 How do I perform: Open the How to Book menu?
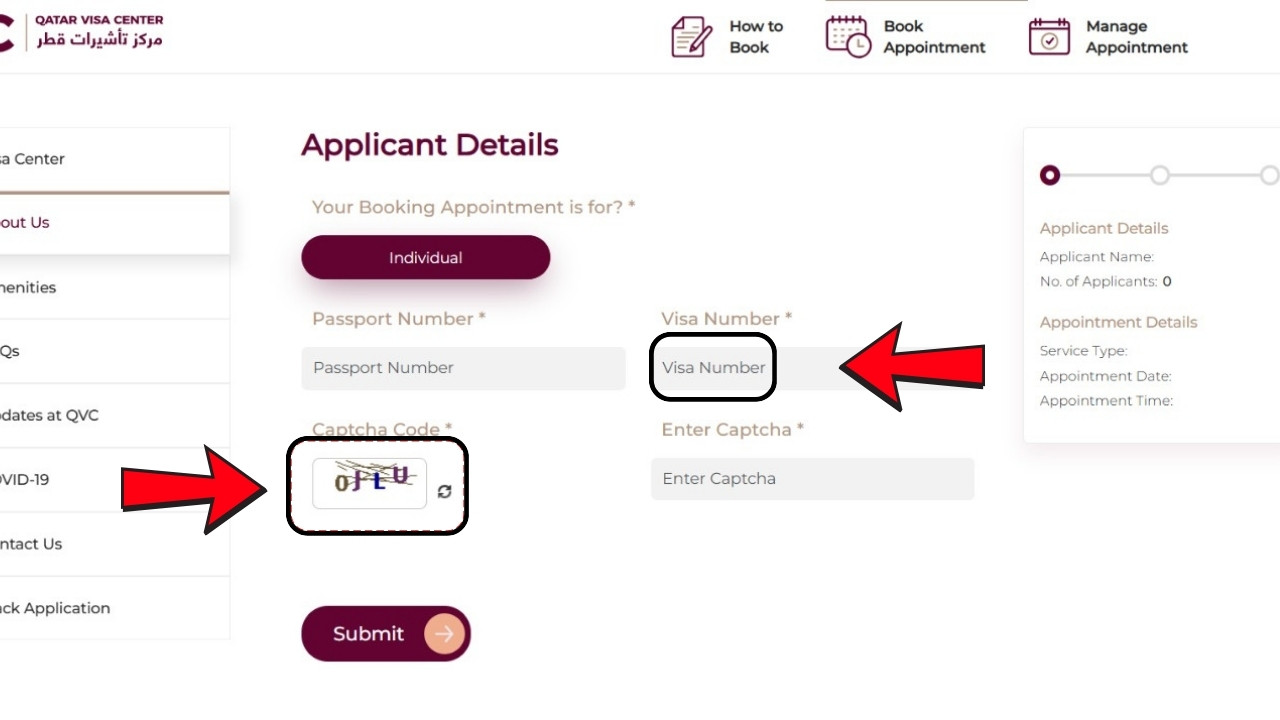[x=755, y=37]
